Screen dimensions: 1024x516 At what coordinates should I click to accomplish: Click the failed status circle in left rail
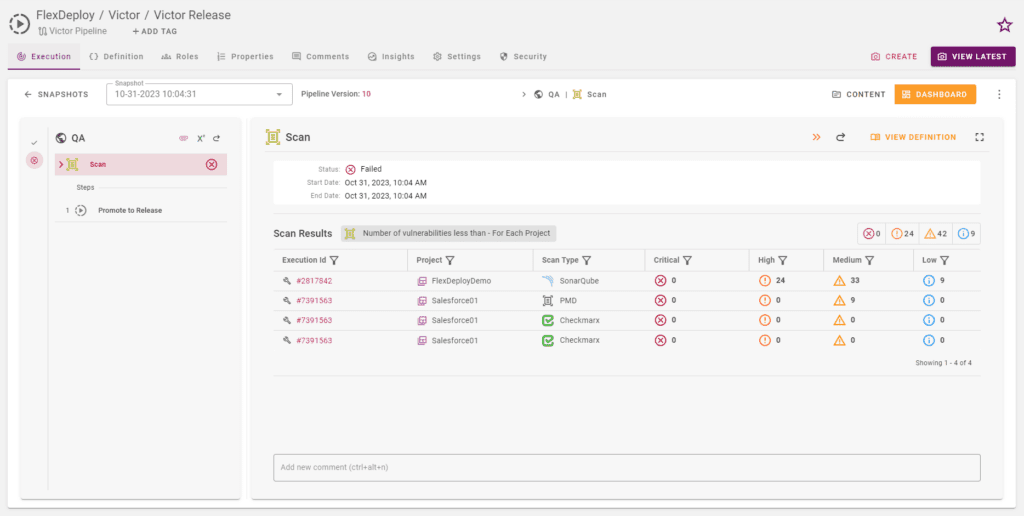click(x=35, y=160)
